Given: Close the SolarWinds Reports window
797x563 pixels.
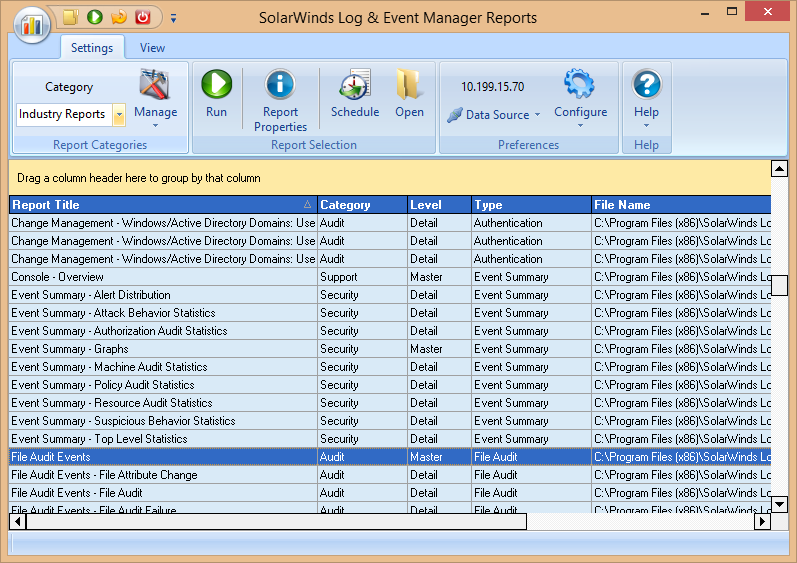Looking at the screenshot, I should pyautogui.click(x=768, y=11).
